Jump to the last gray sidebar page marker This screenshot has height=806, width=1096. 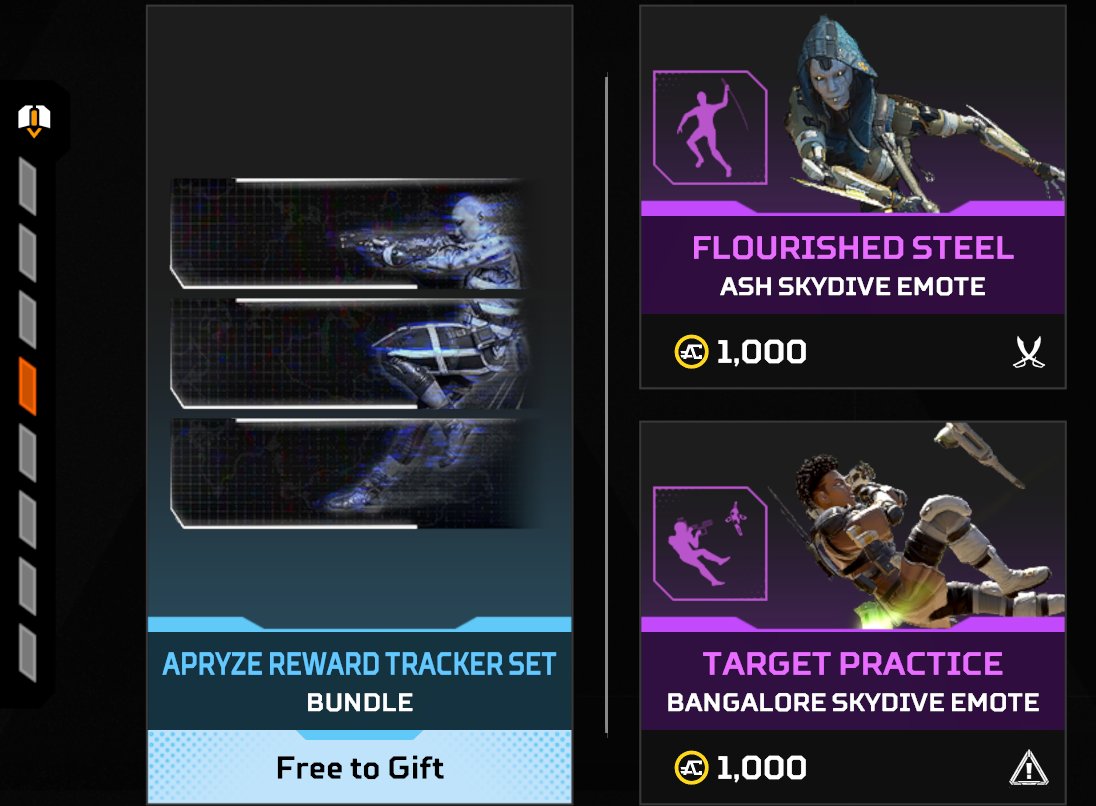pos(27,653)
